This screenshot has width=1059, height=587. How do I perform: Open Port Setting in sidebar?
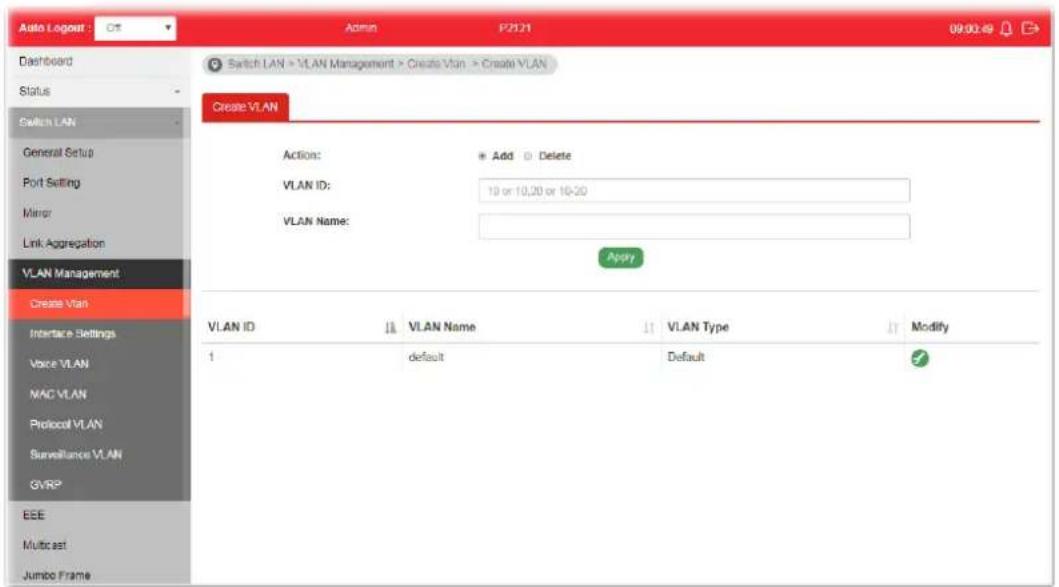coord(99,183)
